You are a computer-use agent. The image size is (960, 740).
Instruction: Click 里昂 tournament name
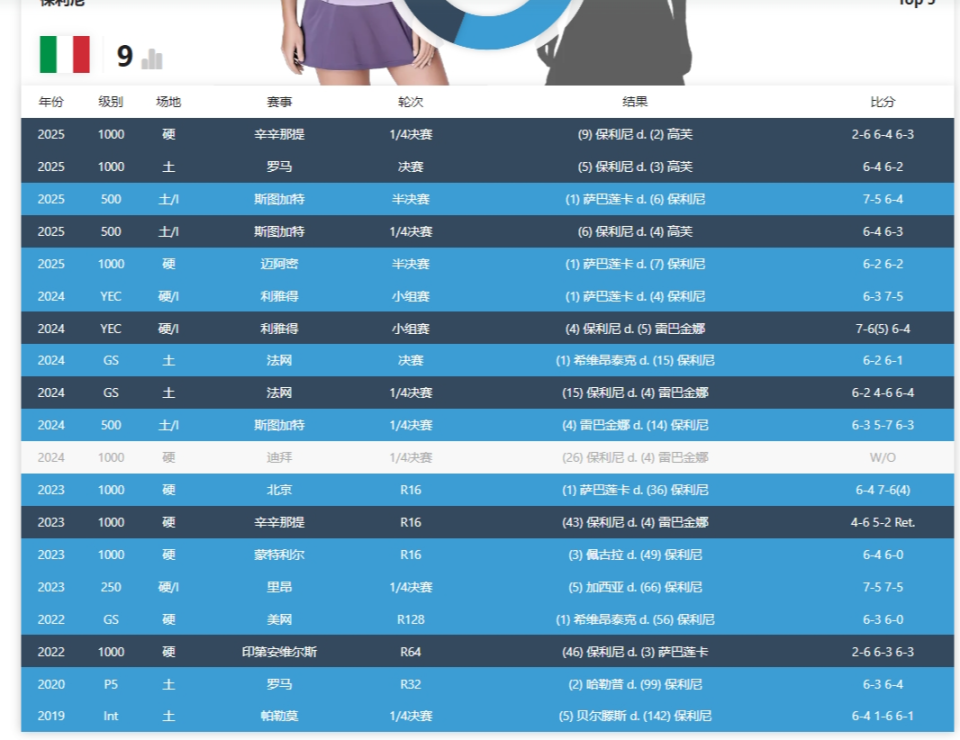[279, 588]
